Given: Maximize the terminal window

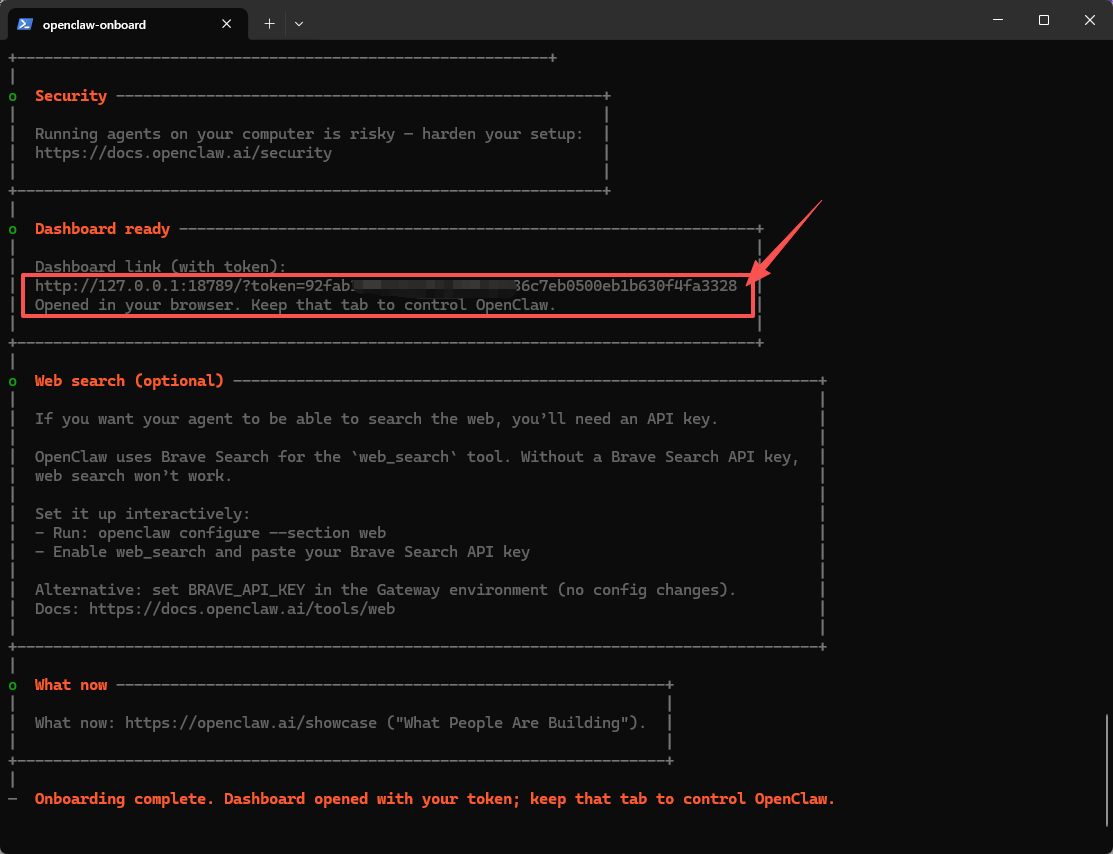Looking at the screenshot, I should pyautogui.click(x=1043, y=20).
